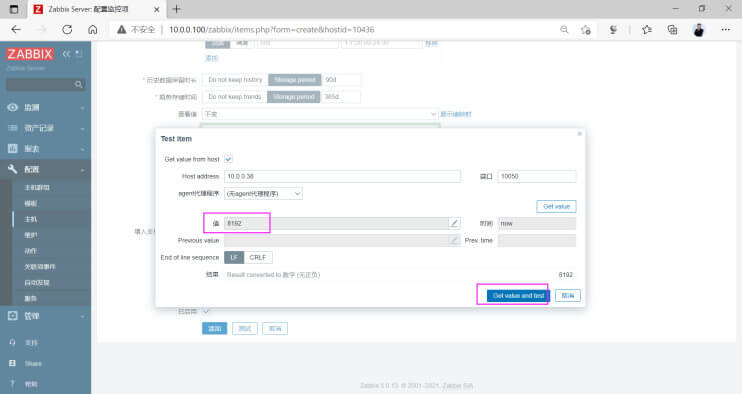Open 模板 templates menu item

tap(31, 203)
